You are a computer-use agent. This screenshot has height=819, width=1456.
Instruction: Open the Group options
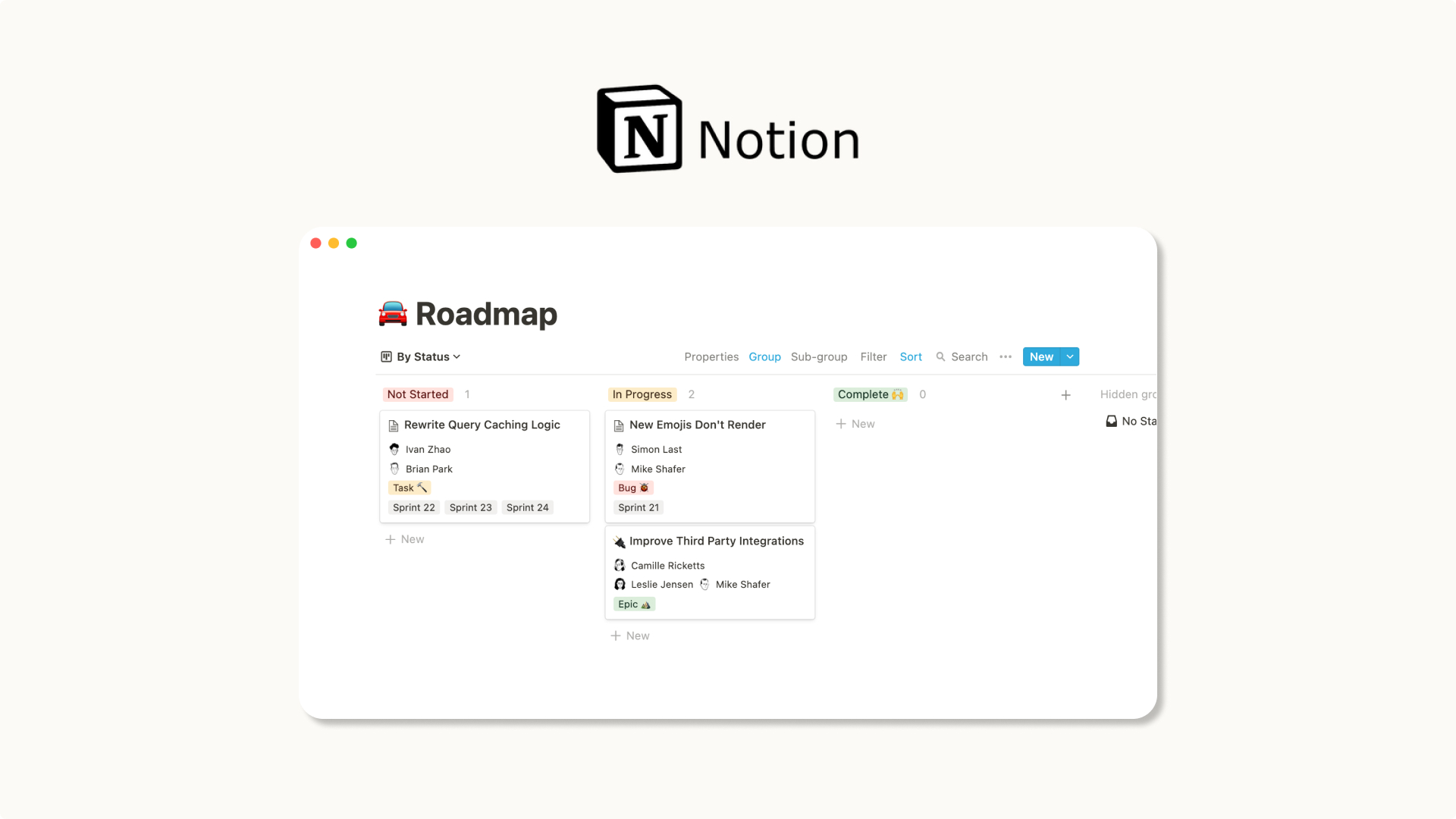point(764,356)
